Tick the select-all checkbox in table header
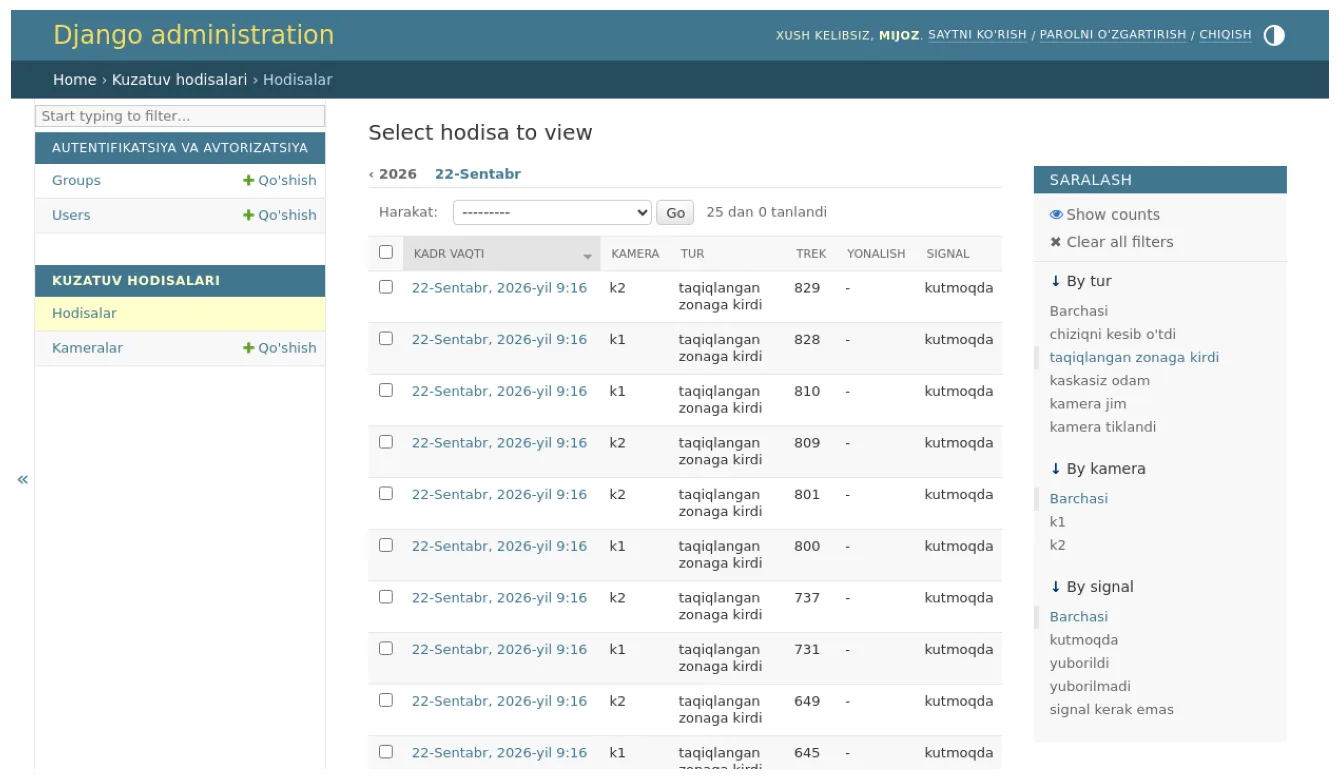 point(386,252)
